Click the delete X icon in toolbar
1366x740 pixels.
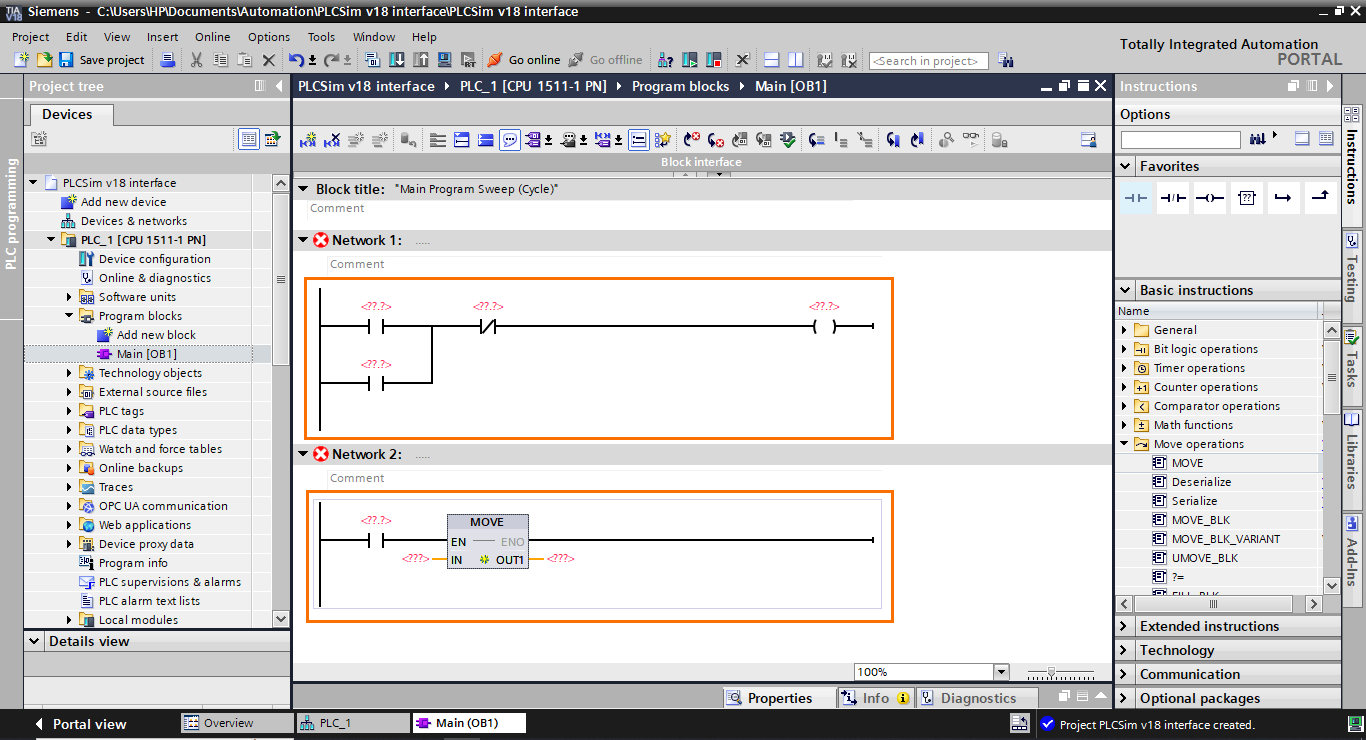point(269,60)
